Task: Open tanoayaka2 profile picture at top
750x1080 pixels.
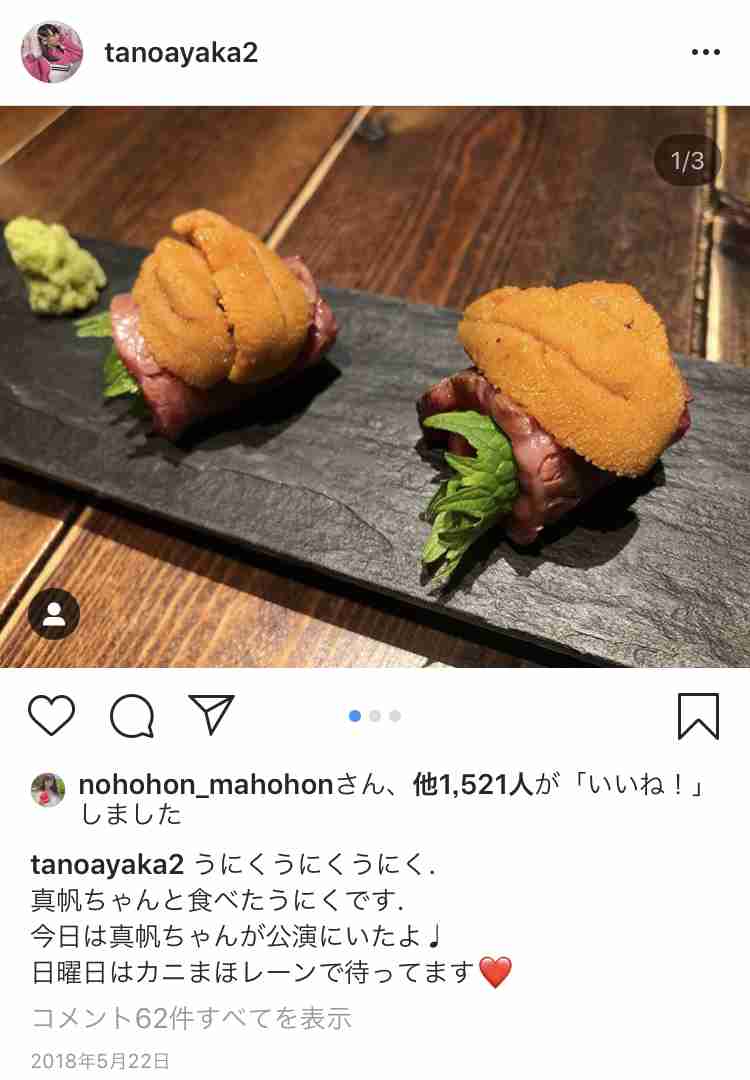Action: coord(52,52)
